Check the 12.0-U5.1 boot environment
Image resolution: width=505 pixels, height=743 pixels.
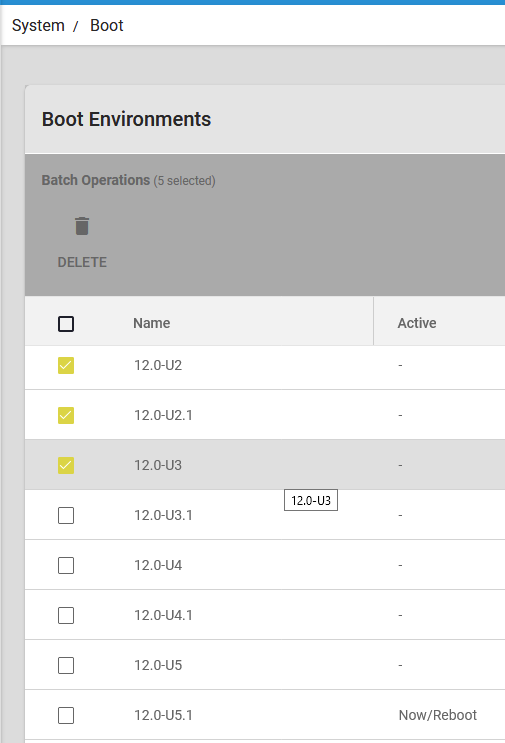point(66,716)
